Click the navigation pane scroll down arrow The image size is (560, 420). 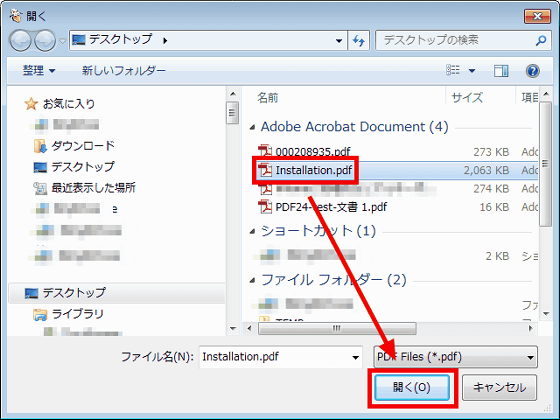point(233,329)
